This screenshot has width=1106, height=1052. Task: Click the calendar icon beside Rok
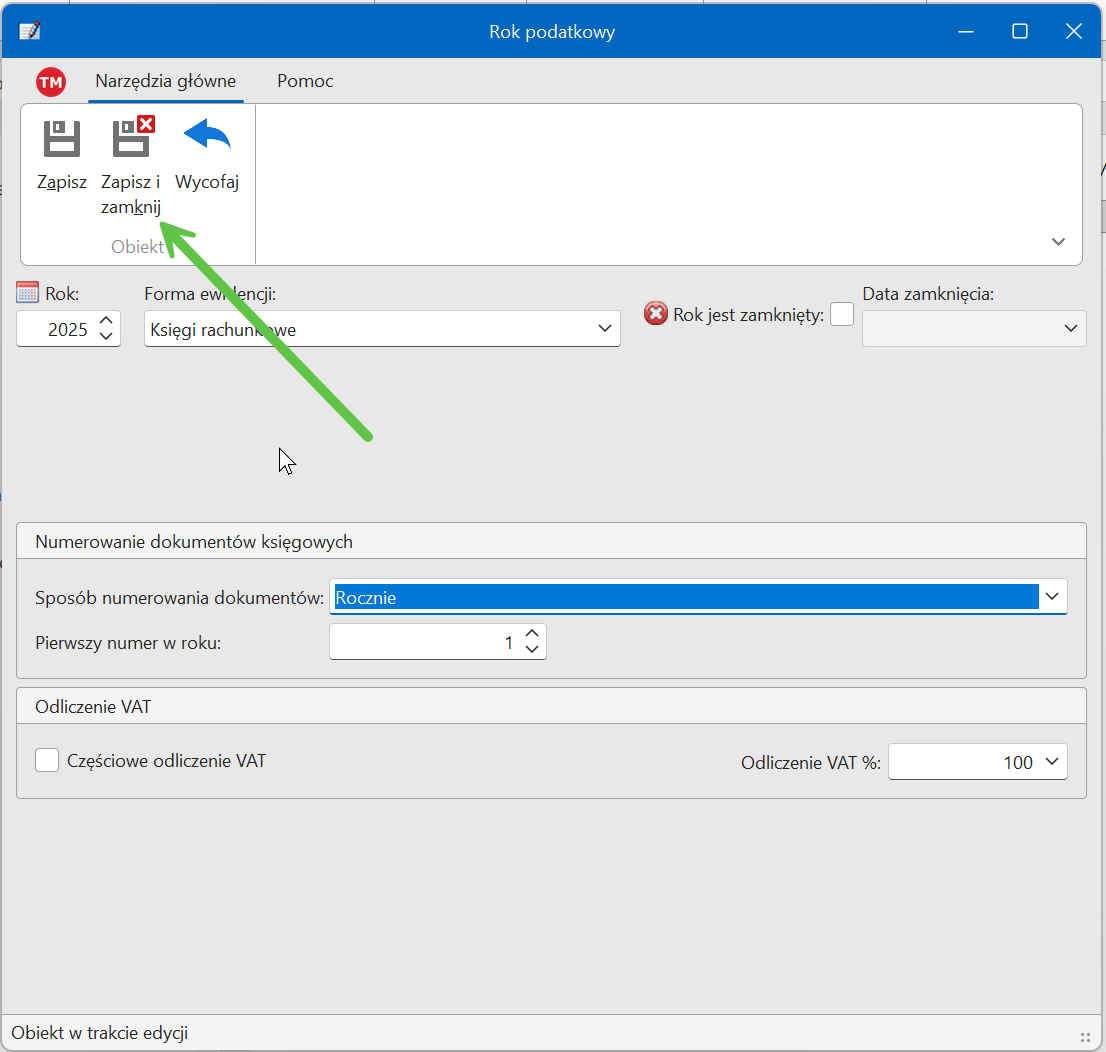[x=28, y=294]
